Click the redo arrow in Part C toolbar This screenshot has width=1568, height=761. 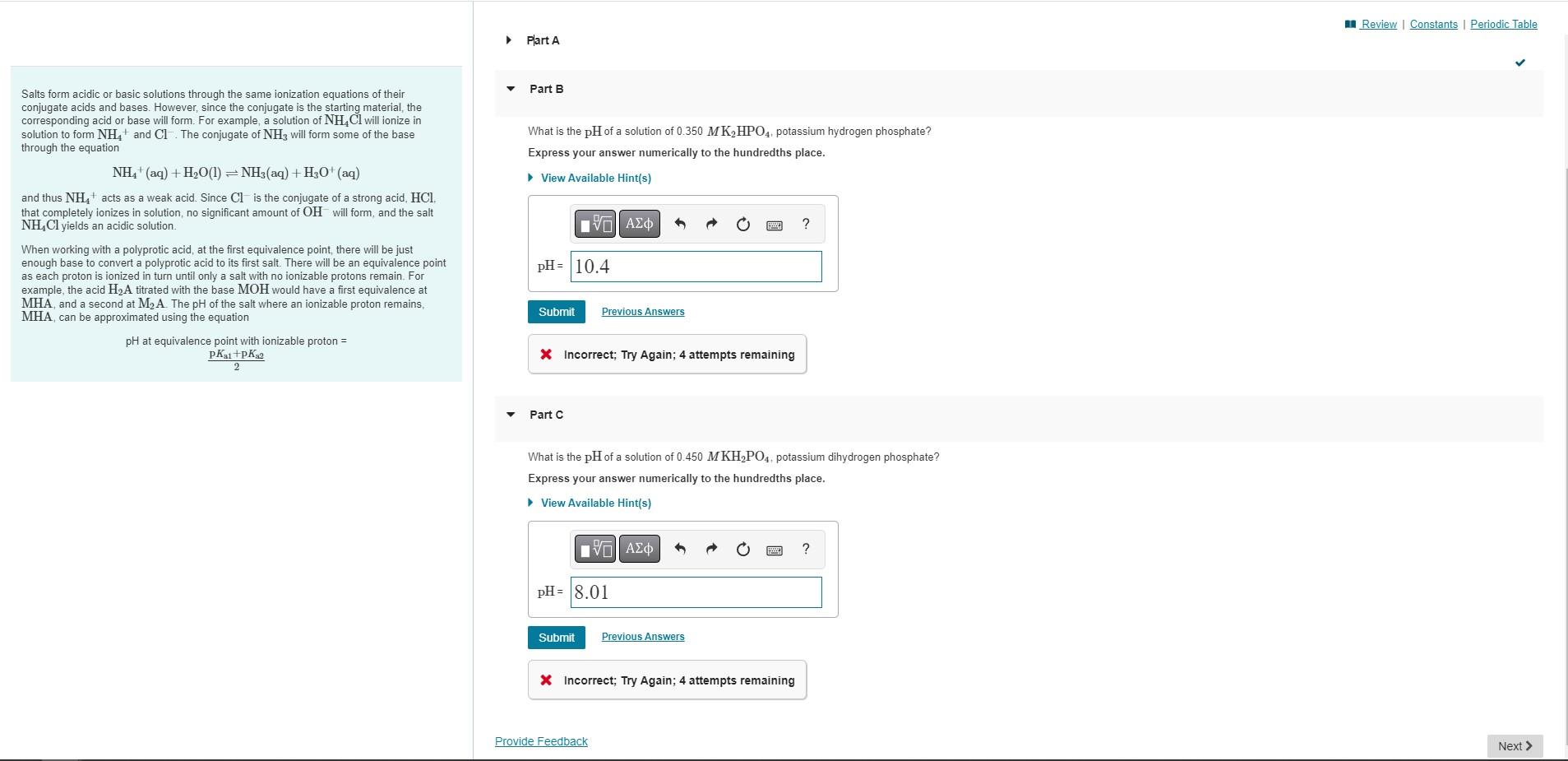tap(712, 549)
